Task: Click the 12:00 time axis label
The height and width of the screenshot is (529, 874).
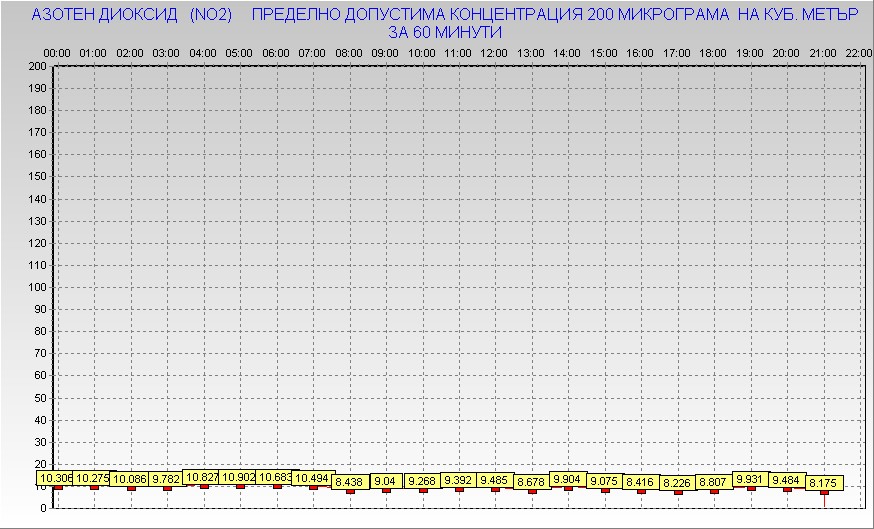Action: point(494,52)
